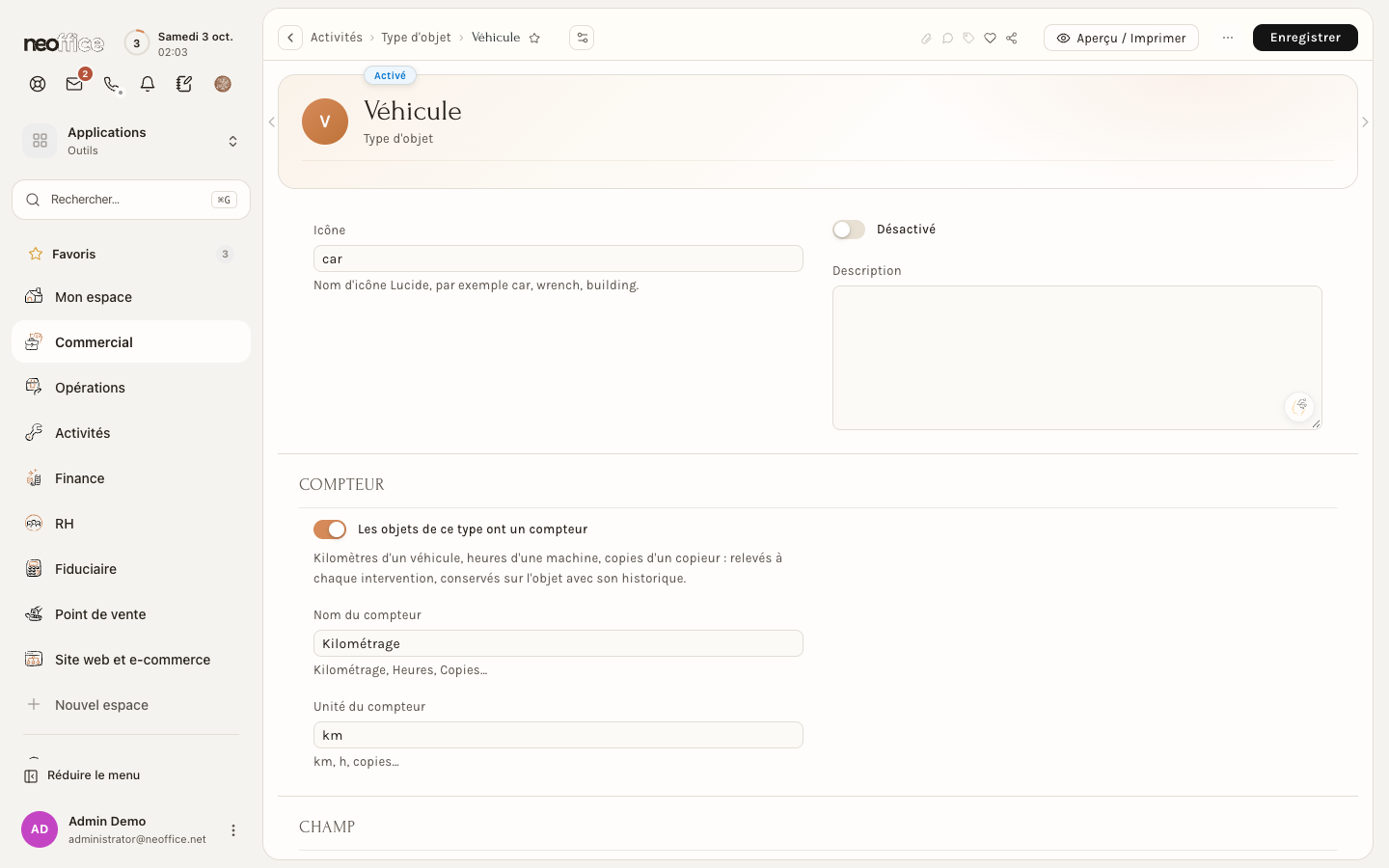
Task: Open the tag labels icon
Action: pos(968,39)
